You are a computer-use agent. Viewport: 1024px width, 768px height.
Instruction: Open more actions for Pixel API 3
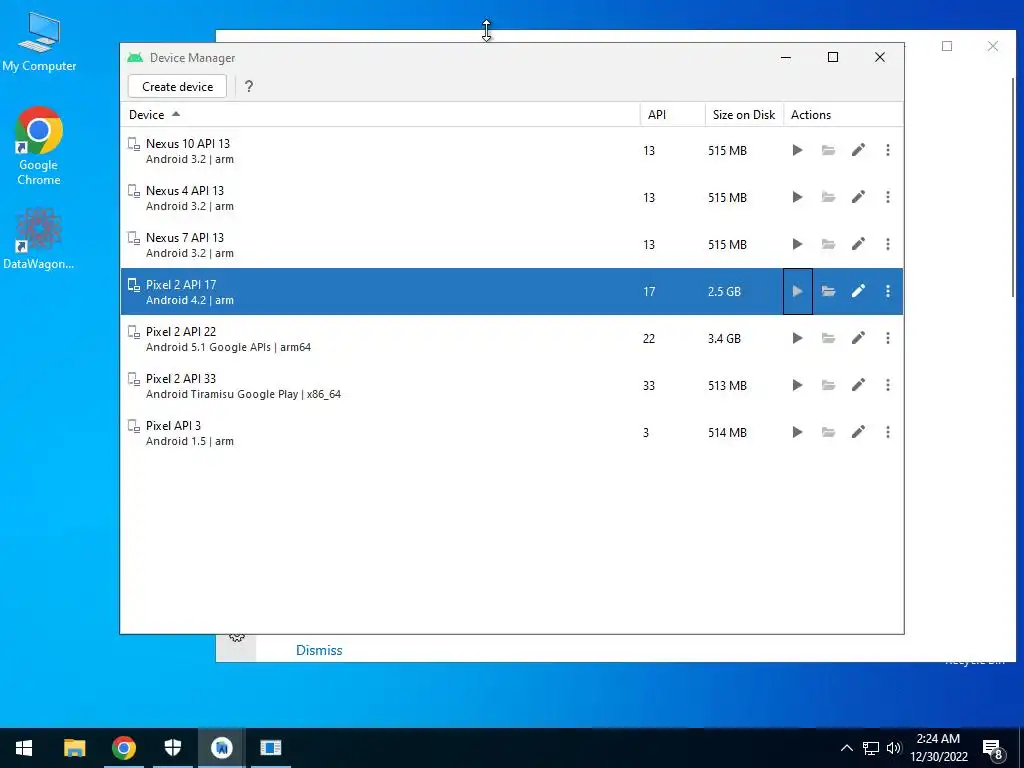tap(888, 432)
